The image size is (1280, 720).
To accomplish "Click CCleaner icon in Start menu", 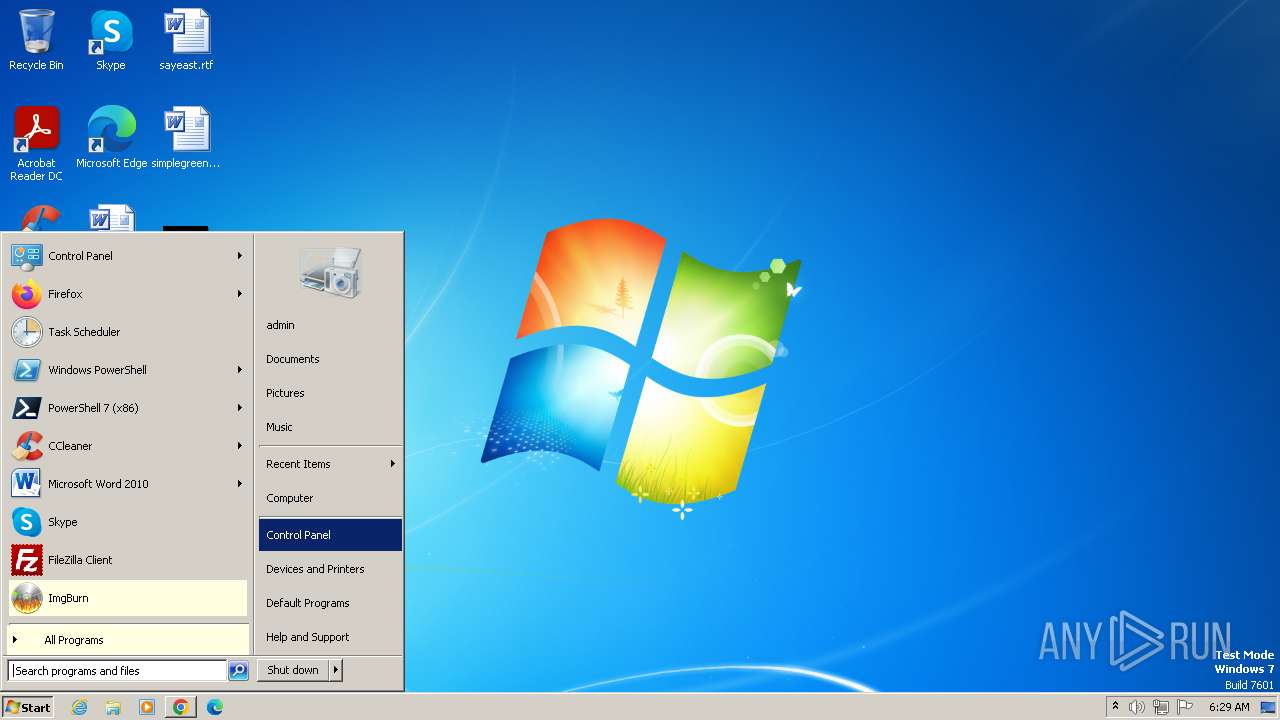I will coord(27,446).
